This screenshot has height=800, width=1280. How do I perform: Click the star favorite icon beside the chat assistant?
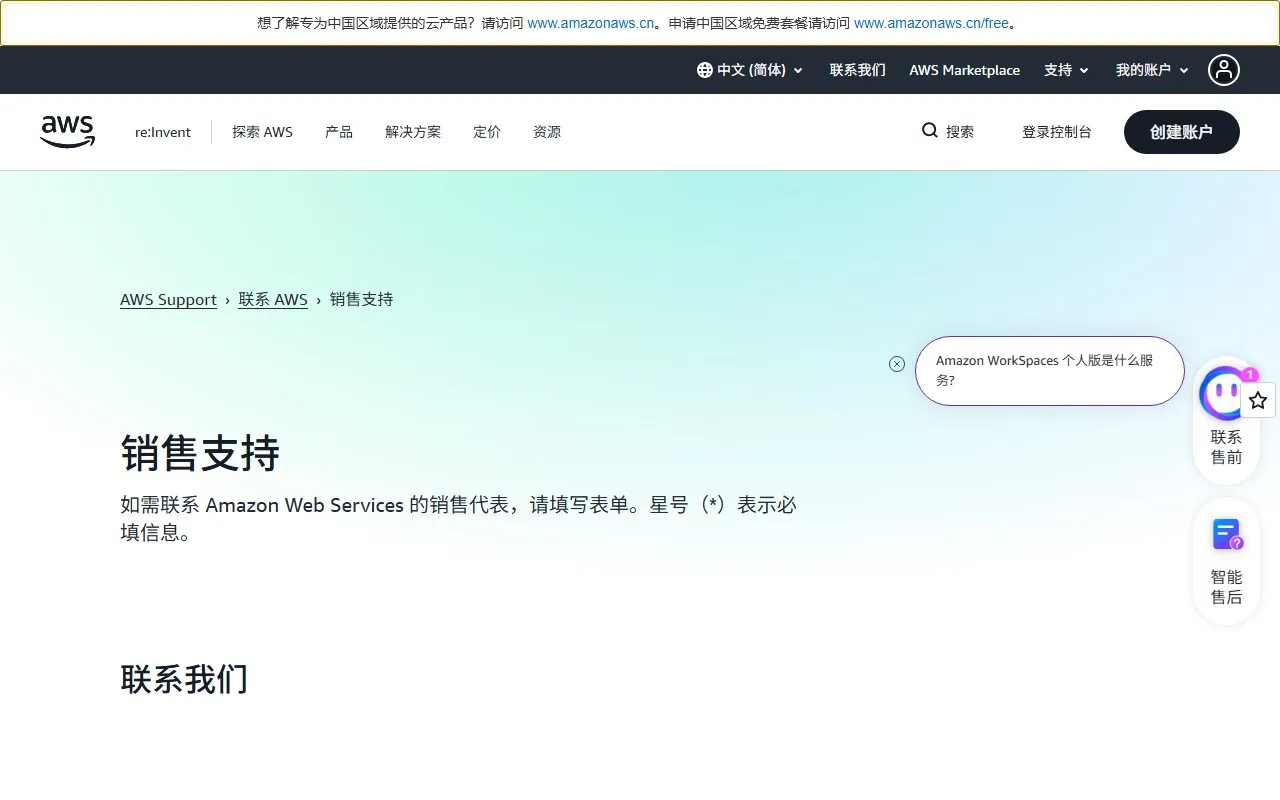pos(1257,400)
